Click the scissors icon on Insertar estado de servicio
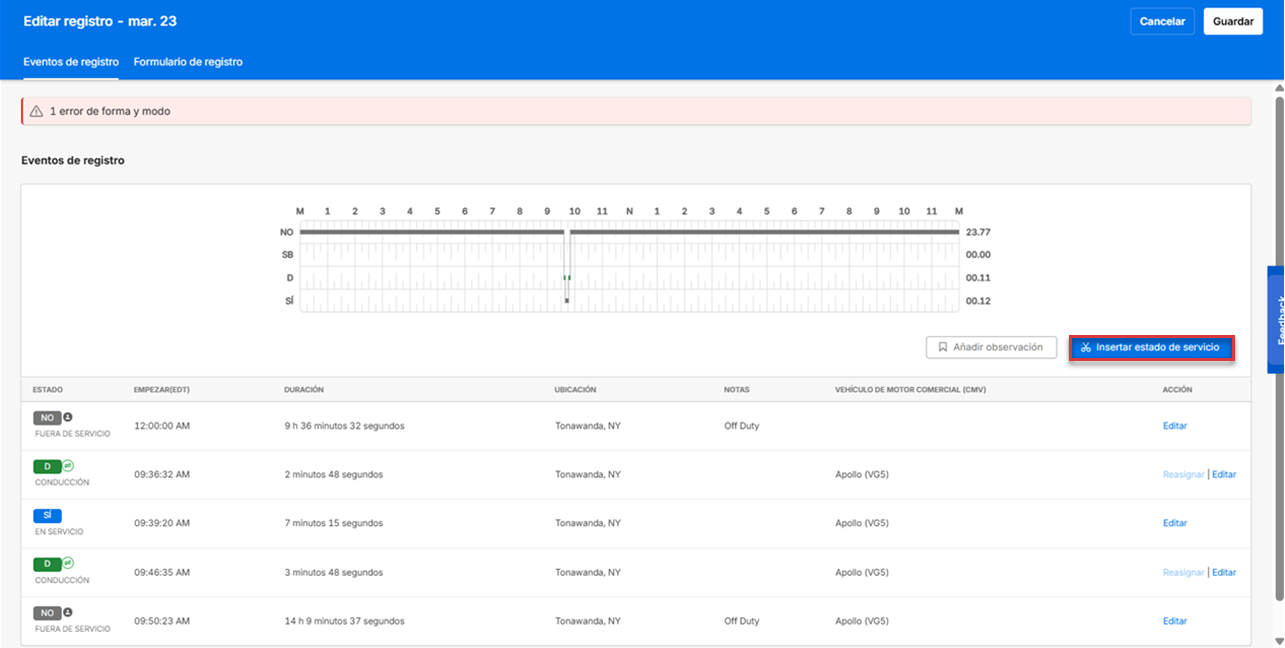Viewport: 1285px width, 648px height. click(x=1086, y=347)
